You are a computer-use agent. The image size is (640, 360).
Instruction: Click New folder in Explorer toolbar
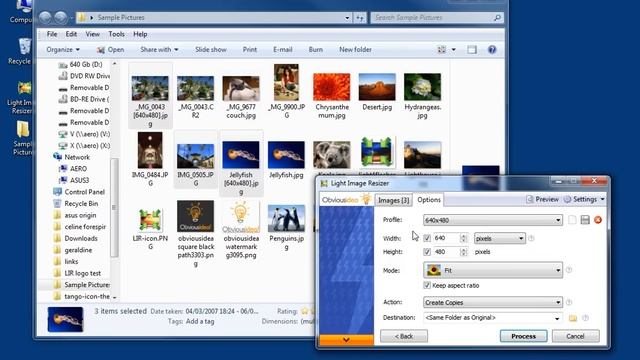[x=355, y=50]
